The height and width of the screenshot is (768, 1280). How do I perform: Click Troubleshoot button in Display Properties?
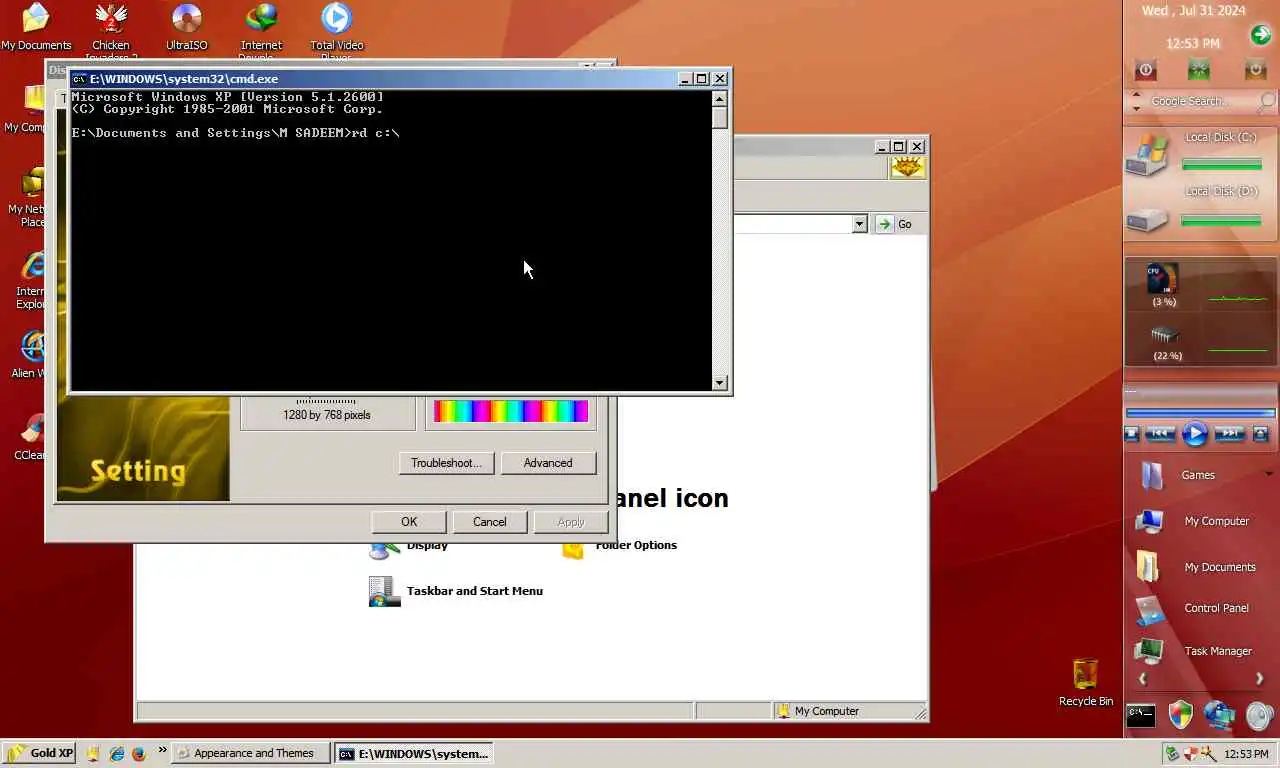(446, 463)
